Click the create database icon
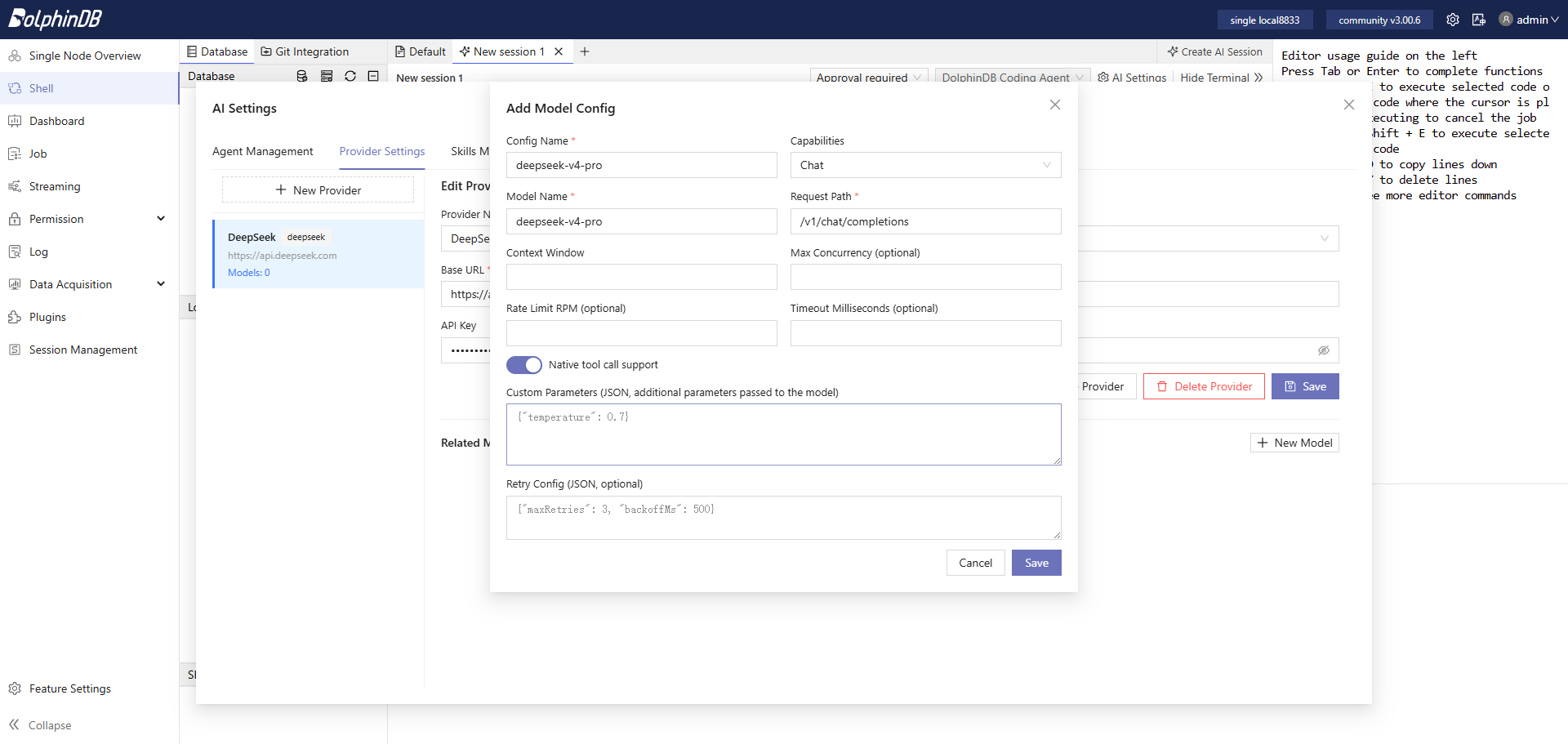Image resolution: width=1568 pixels, height=744 pixels. (302, 76)
